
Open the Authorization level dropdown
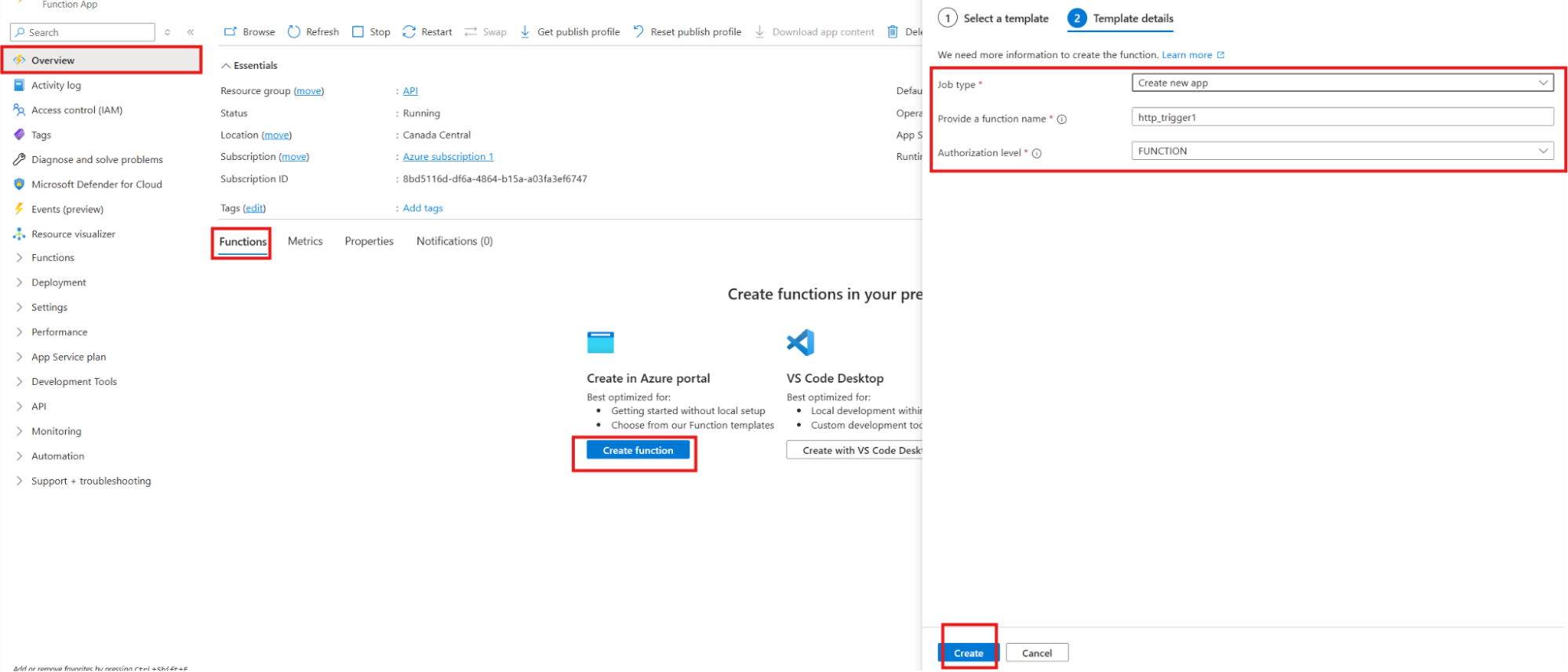[1341, 151]
